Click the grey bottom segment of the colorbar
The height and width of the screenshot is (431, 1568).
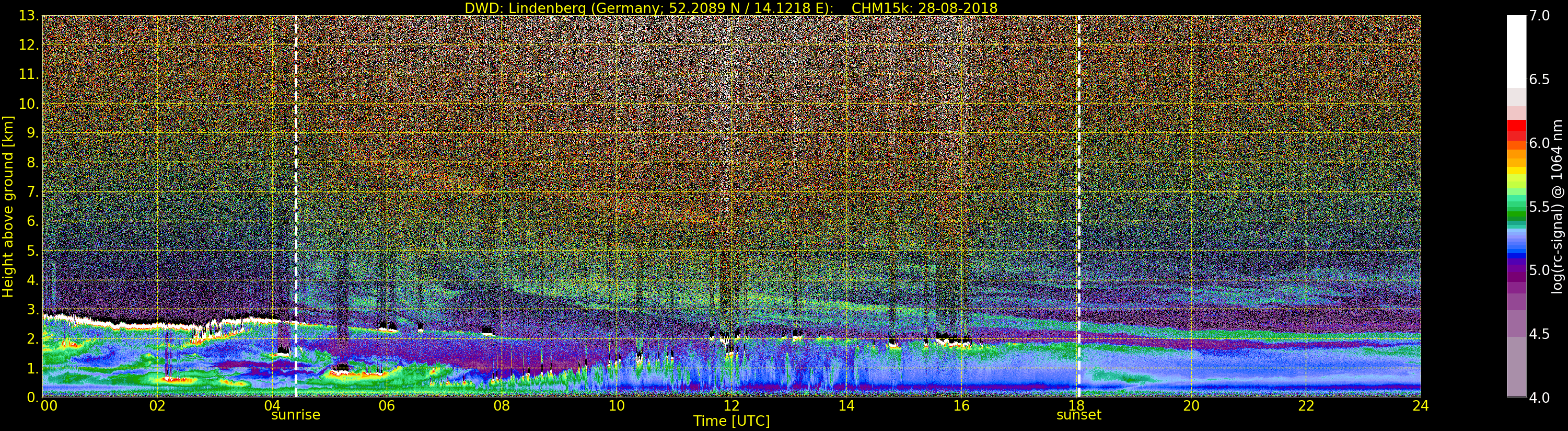point(1516,366)
